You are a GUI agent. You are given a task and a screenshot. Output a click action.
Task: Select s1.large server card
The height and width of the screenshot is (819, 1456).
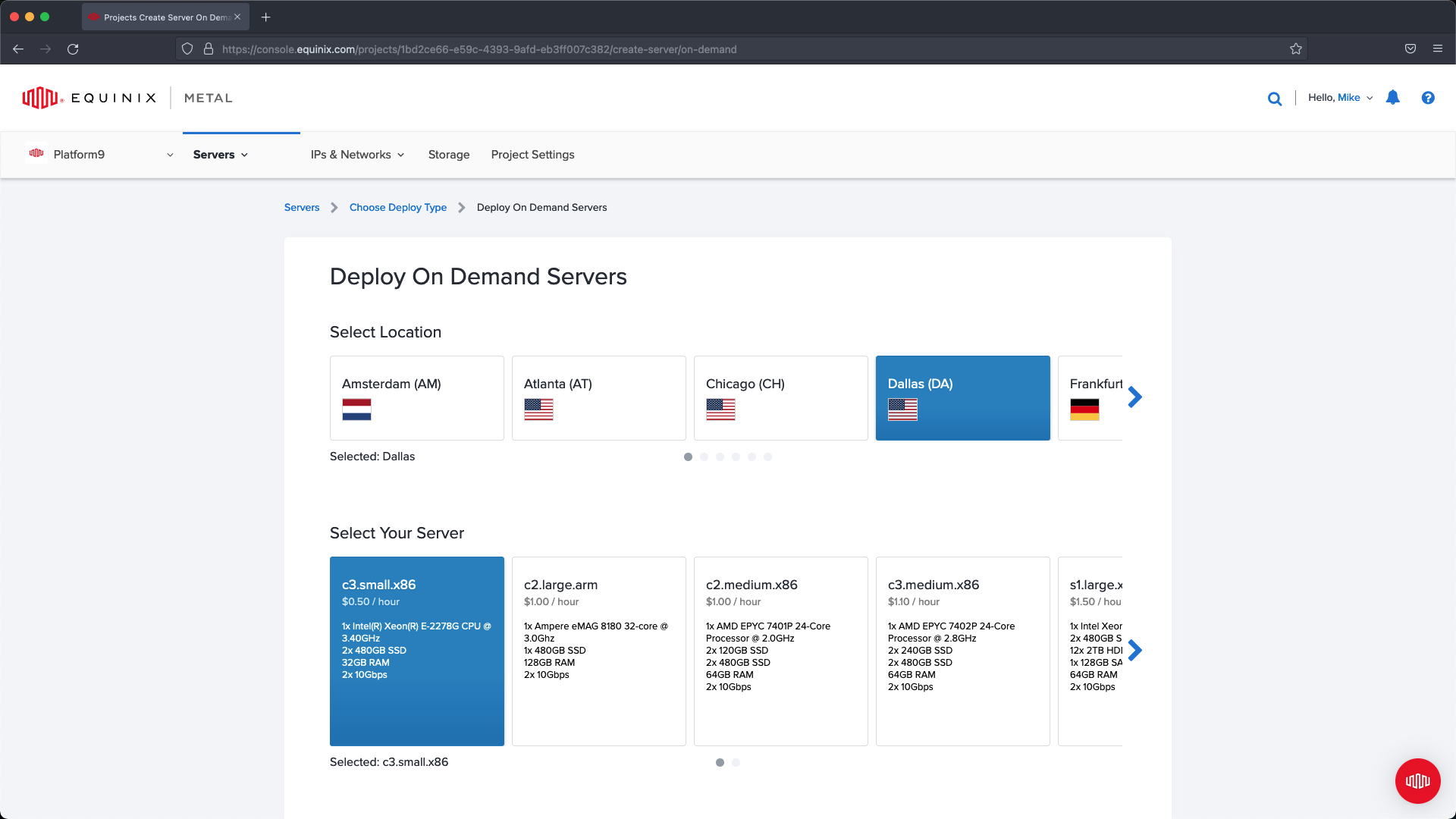click(1090, 651)
